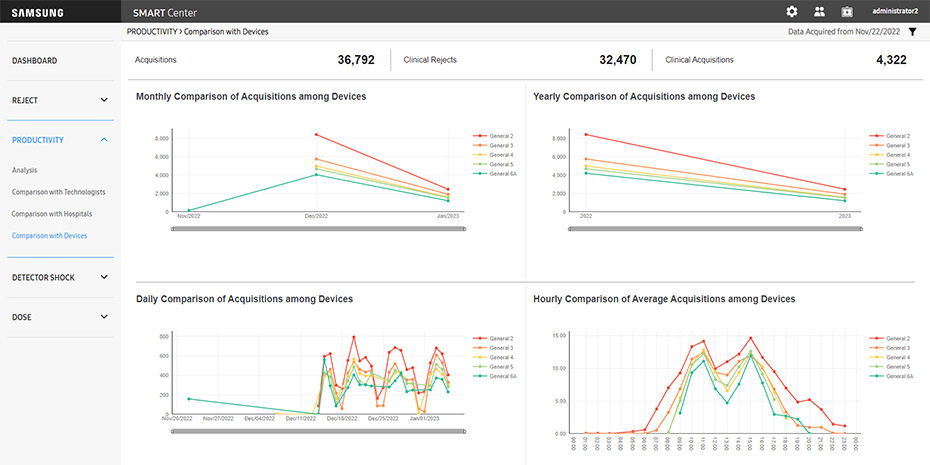Click the user management people icon
Viewport: 930px width, 465px height.
tap(820, 11)
